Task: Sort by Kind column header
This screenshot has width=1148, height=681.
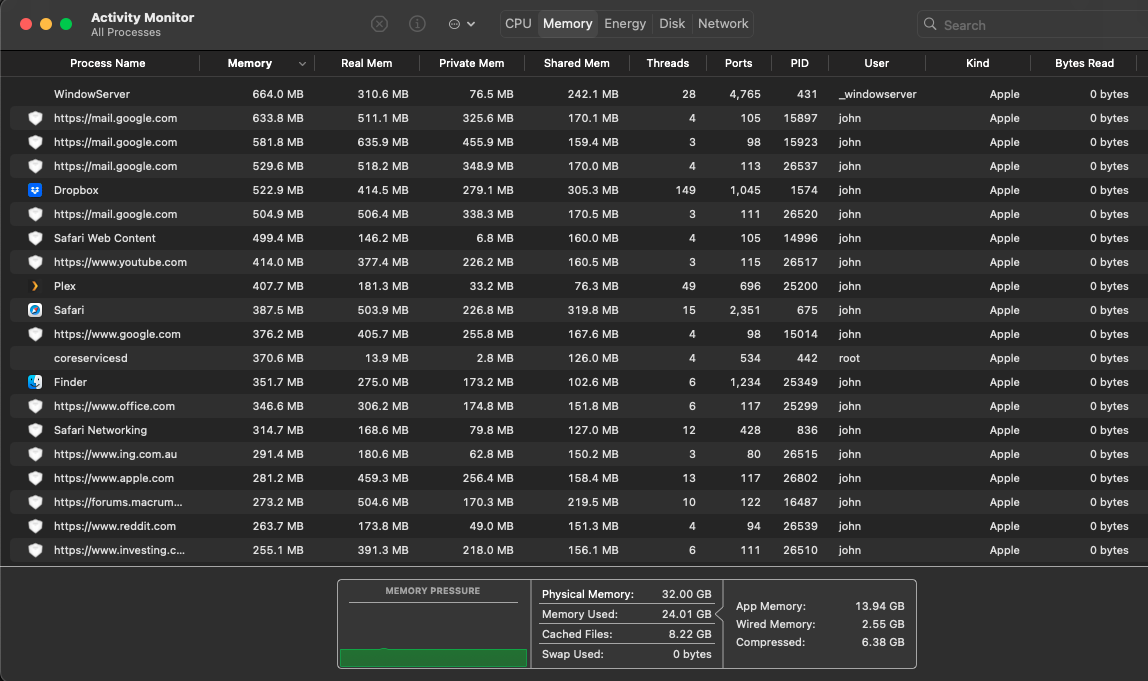Action: (x=977, y=63)
